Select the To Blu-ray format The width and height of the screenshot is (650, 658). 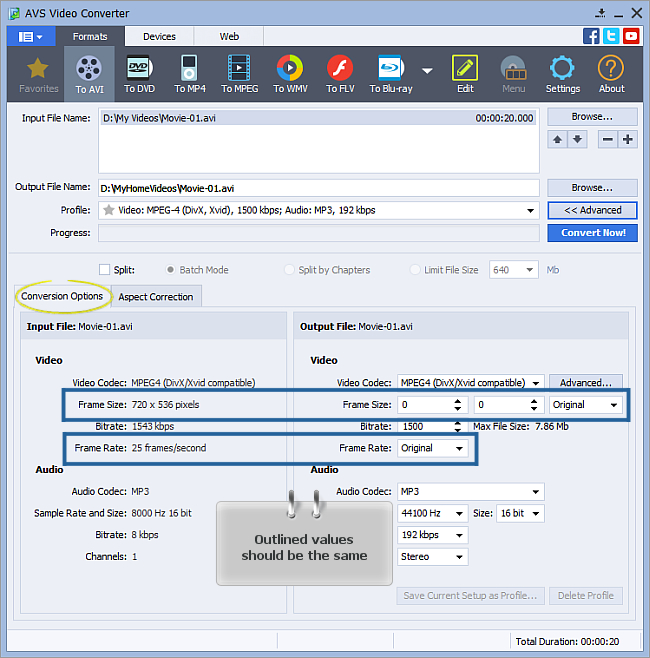click(x=391, y=75)
